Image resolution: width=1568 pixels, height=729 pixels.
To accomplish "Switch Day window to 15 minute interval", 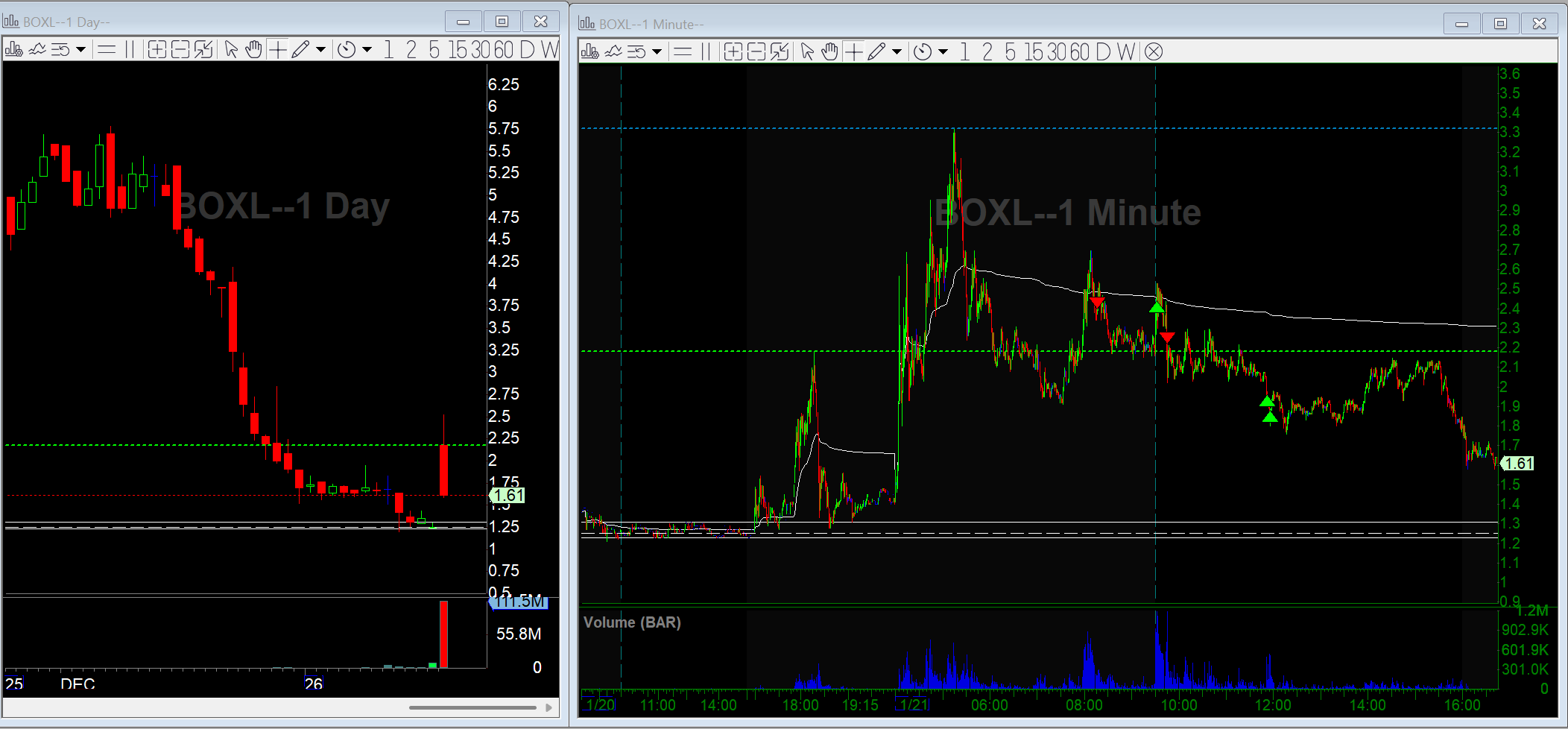I will tap(458, 50).
